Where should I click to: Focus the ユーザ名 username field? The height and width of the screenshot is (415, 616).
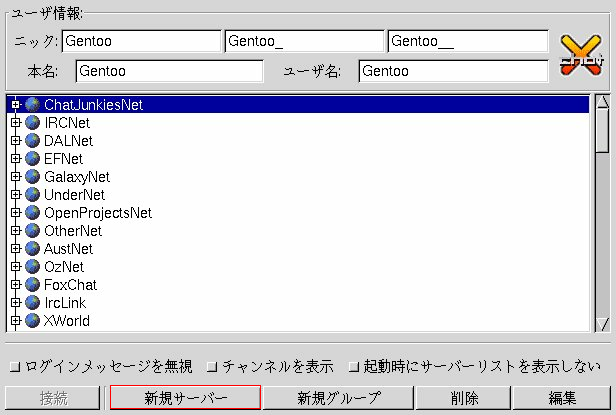tap(453, 71)
